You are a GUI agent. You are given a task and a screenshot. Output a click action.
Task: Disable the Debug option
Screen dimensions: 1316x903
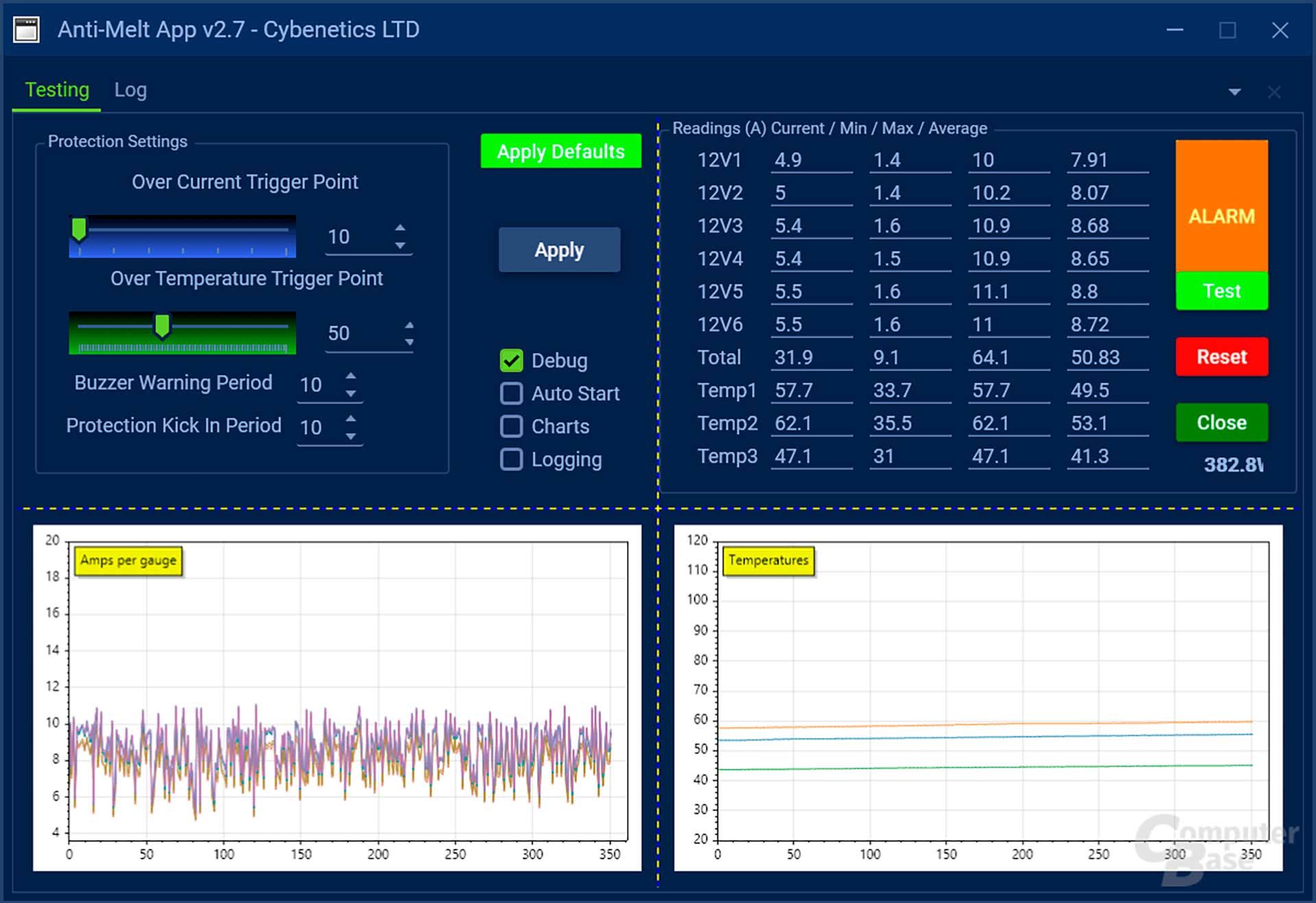(511, 360)
